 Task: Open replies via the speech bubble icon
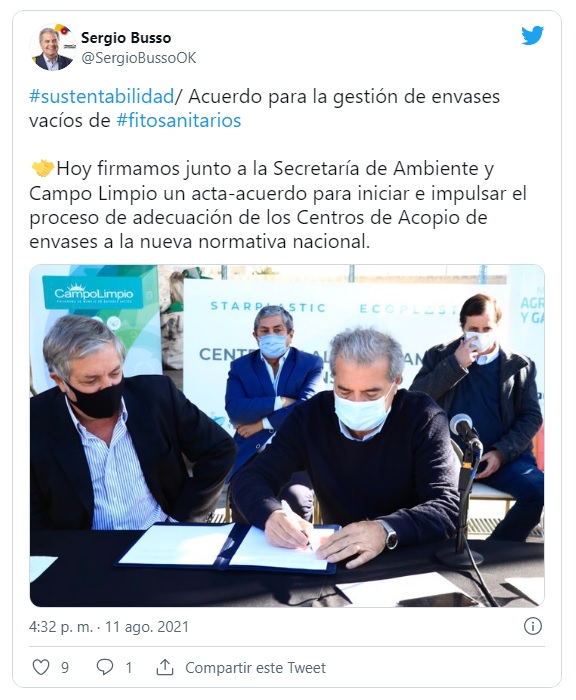click(x=105, y=667)
